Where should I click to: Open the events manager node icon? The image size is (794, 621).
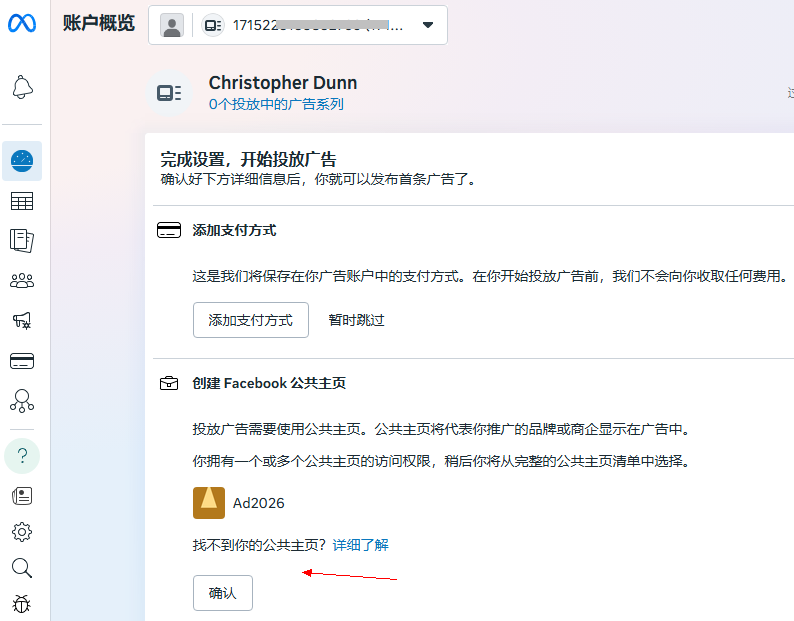click(x=22, y=401)
